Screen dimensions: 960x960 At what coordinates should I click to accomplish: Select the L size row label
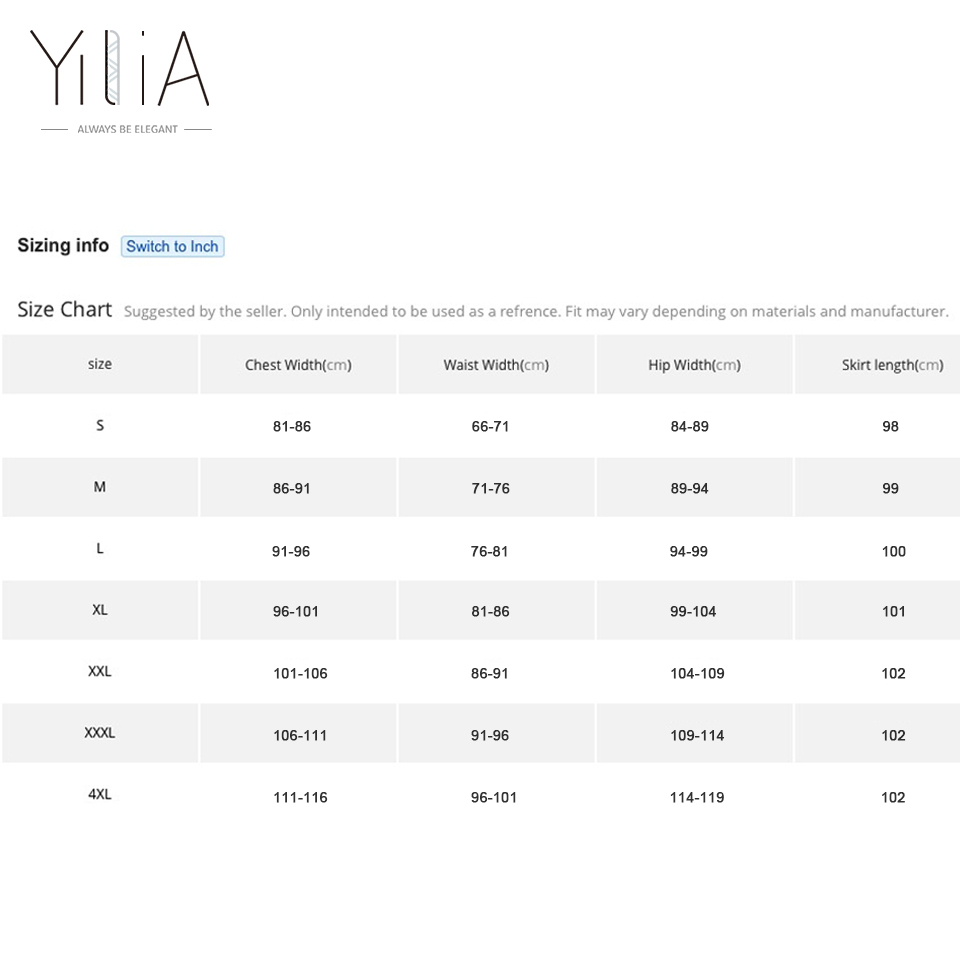[x=99, y=548]
